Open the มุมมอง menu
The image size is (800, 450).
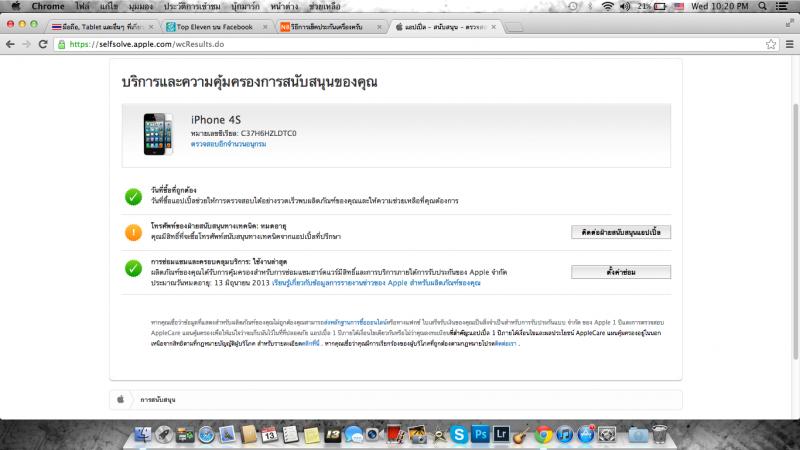[x=141, y=6]
